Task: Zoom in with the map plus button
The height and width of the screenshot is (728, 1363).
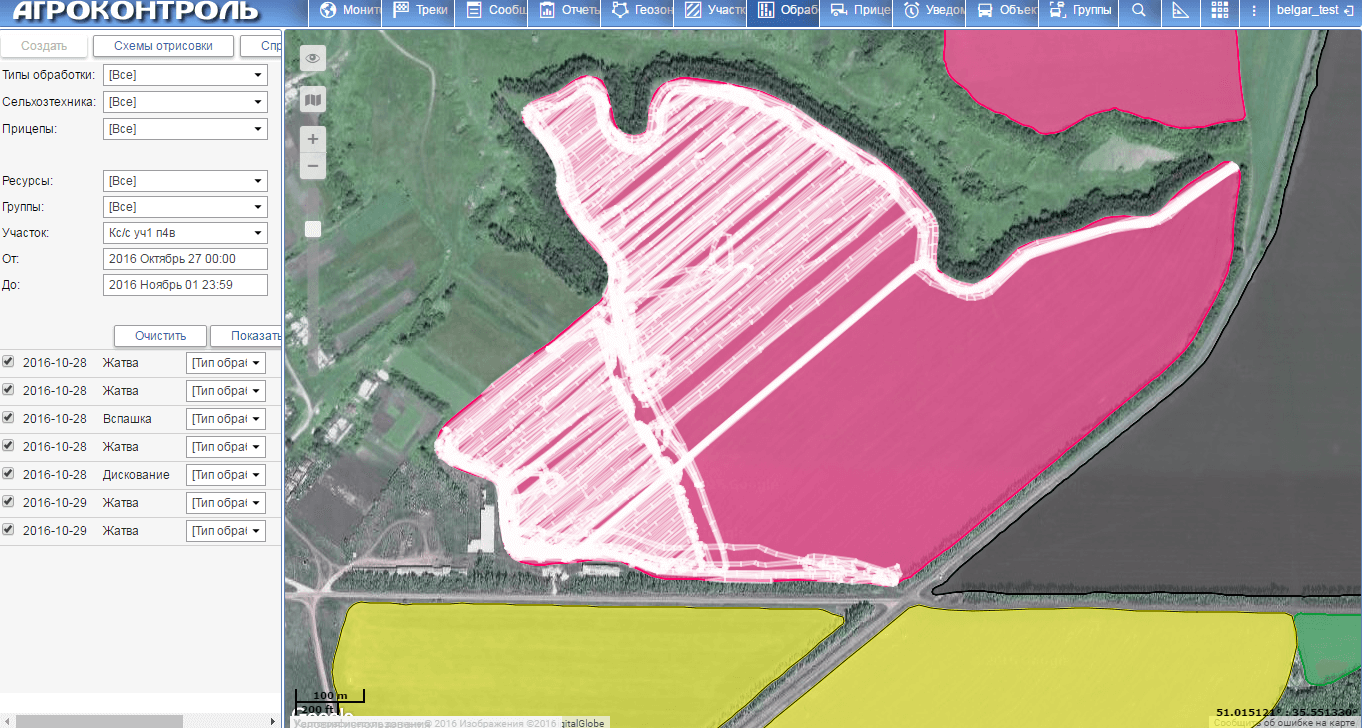Action: [313, 139]
